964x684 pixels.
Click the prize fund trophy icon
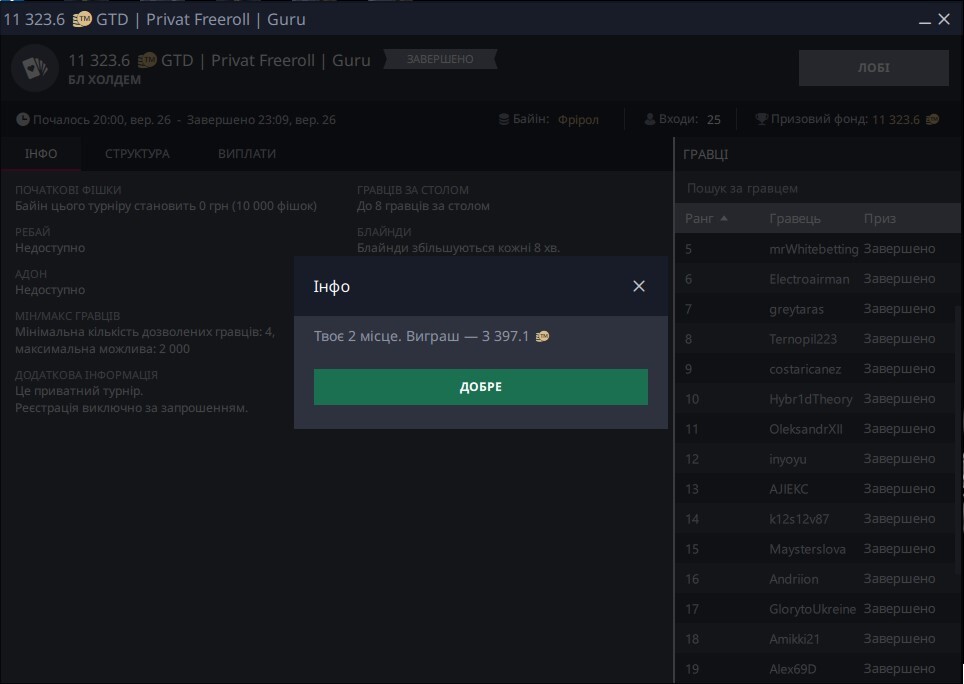coord(762,120)
